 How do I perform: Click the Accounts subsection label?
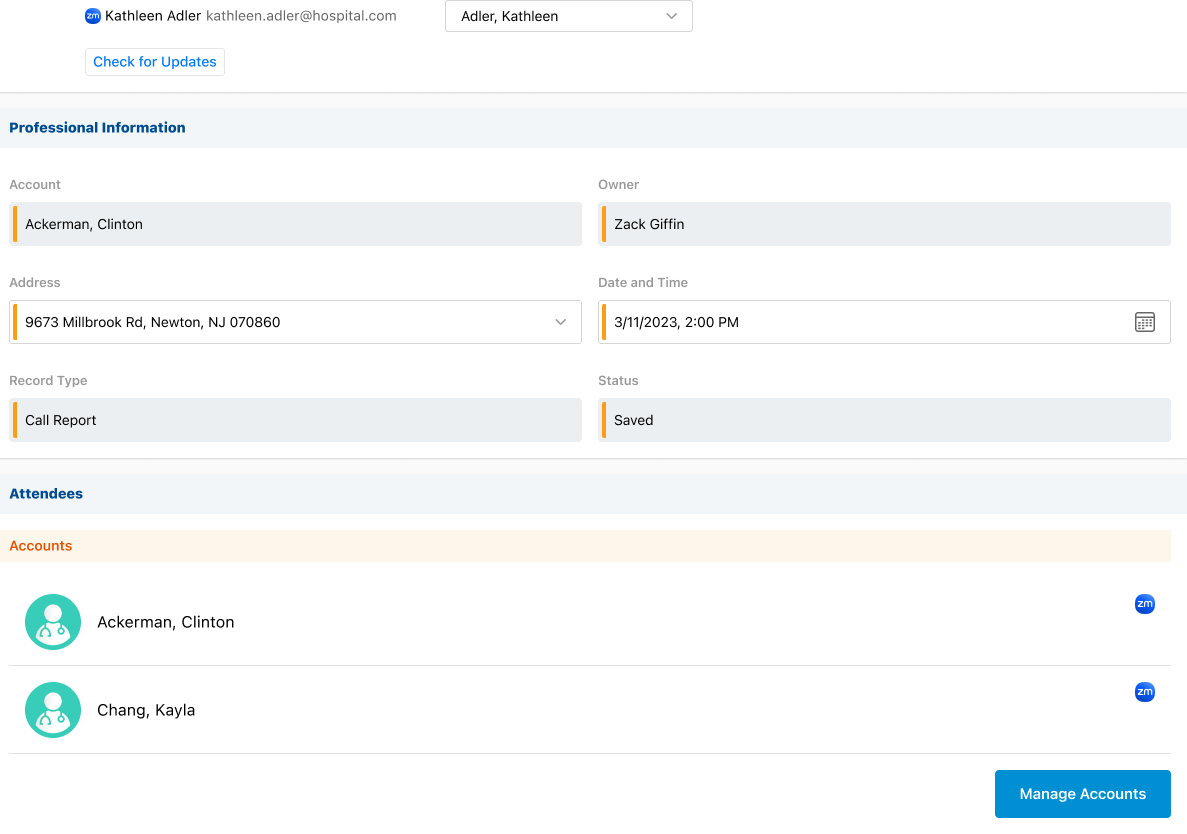click(x=41, y=546)
